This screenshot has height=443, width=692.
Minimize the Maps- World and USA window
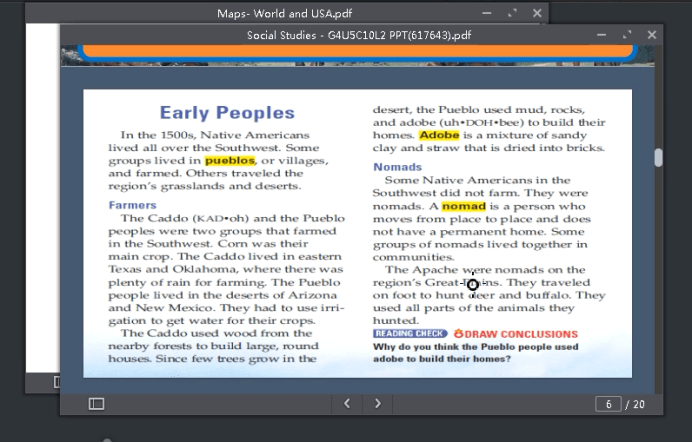point(487,13)
